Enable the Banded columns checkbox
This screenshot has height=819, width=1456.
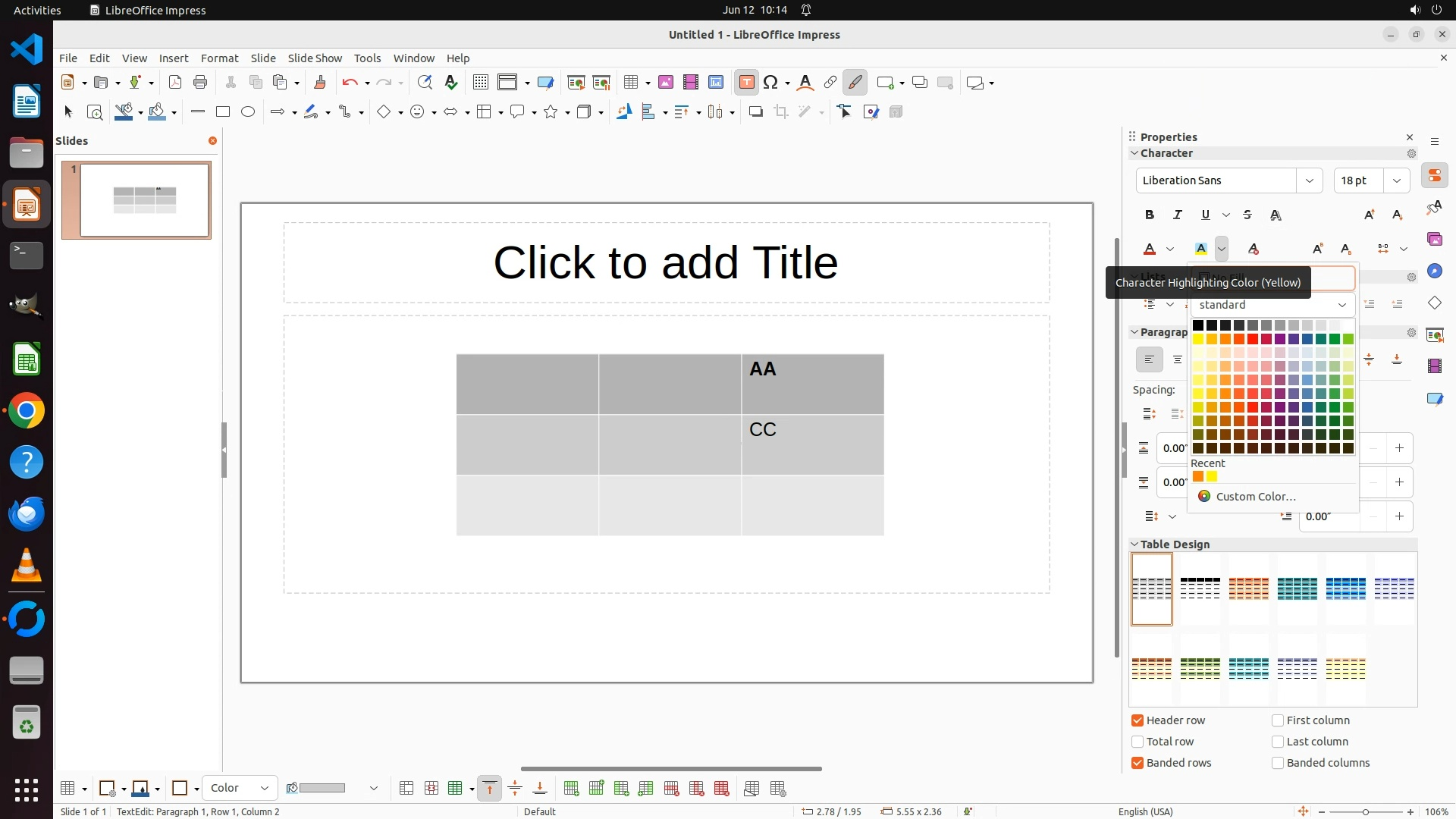click(1278, 763)
